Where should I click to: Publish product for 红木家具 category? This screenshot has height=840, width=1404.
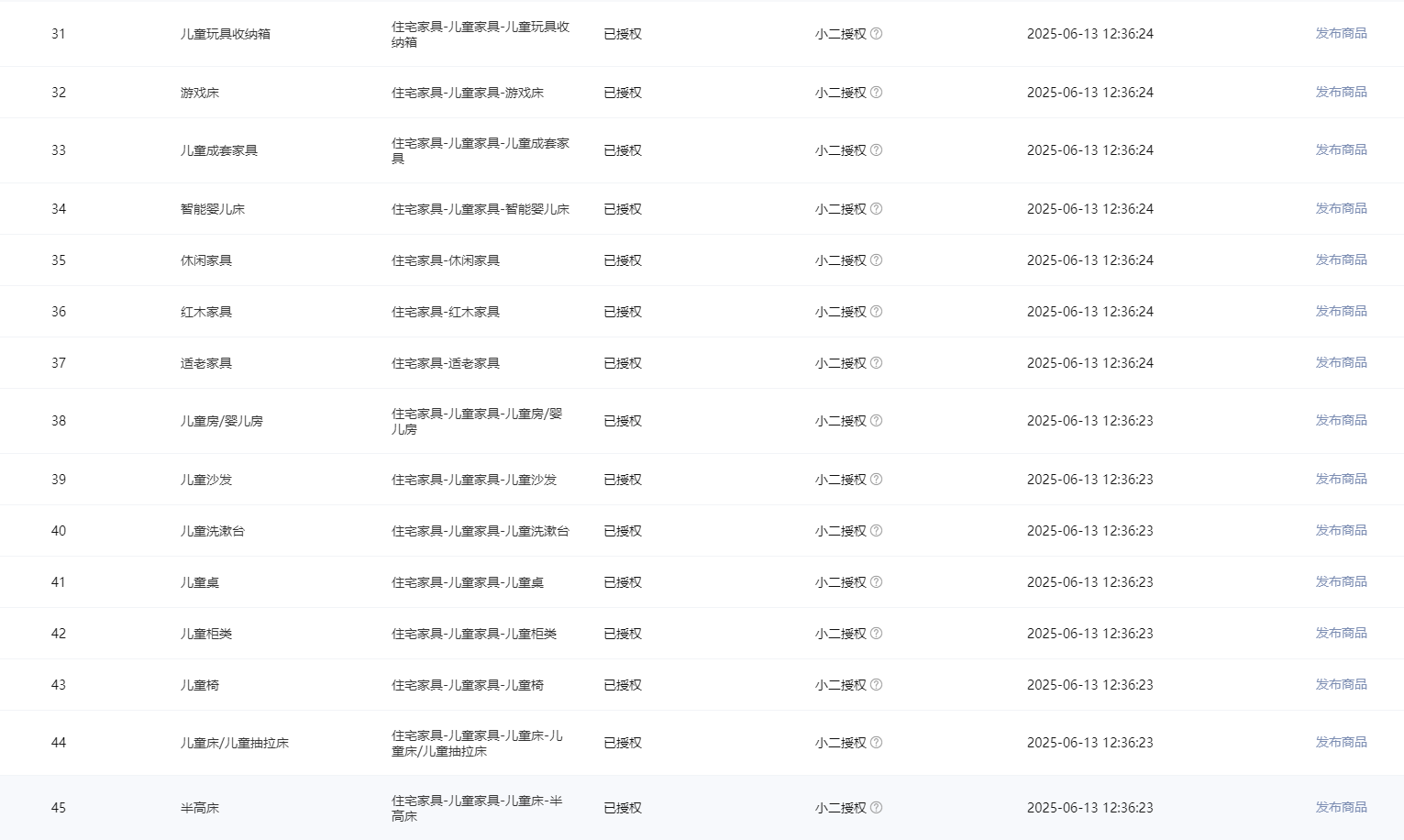coord(1341,311)
